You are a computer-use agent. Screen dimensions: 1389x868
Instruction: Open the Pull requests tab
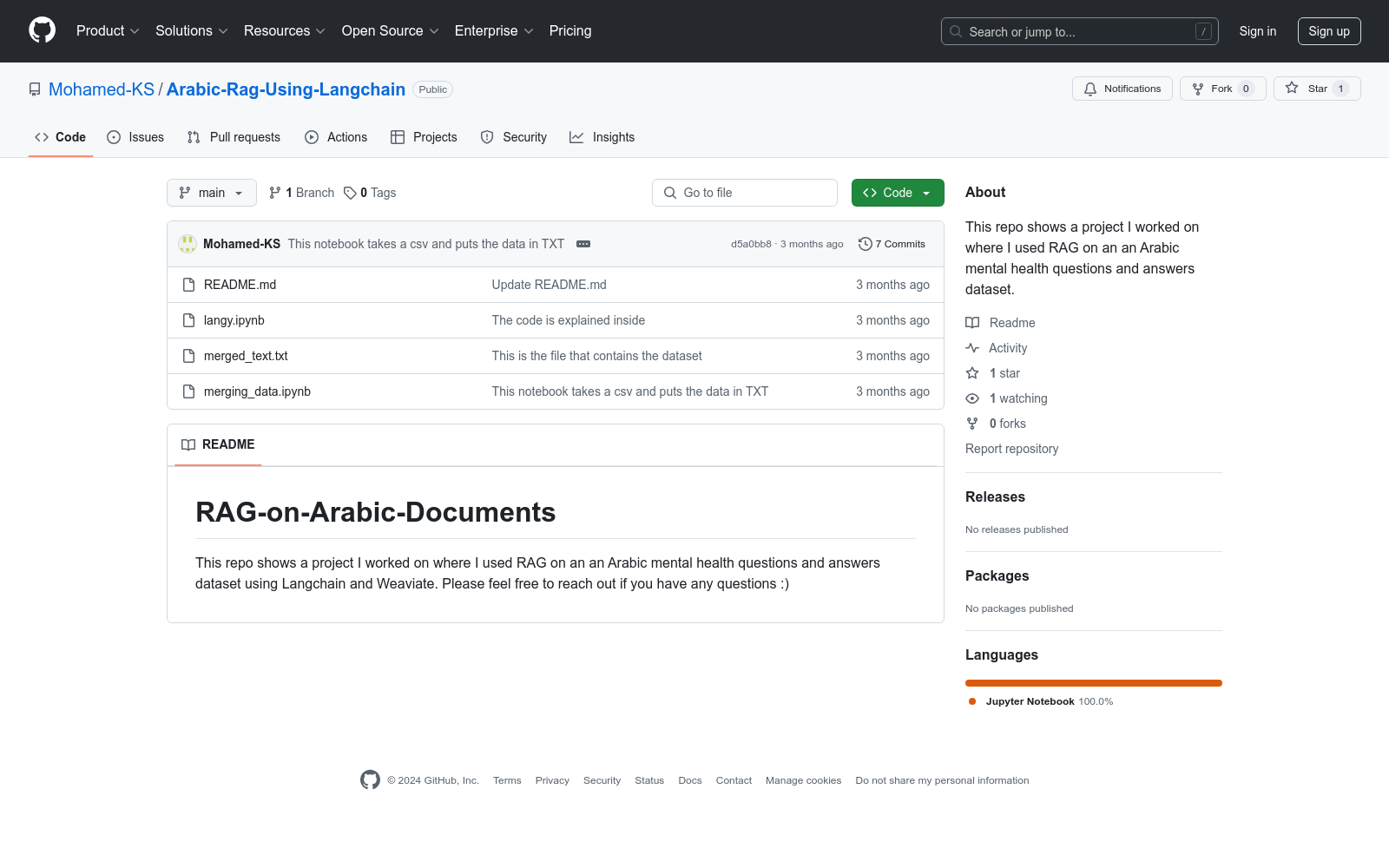234,137
